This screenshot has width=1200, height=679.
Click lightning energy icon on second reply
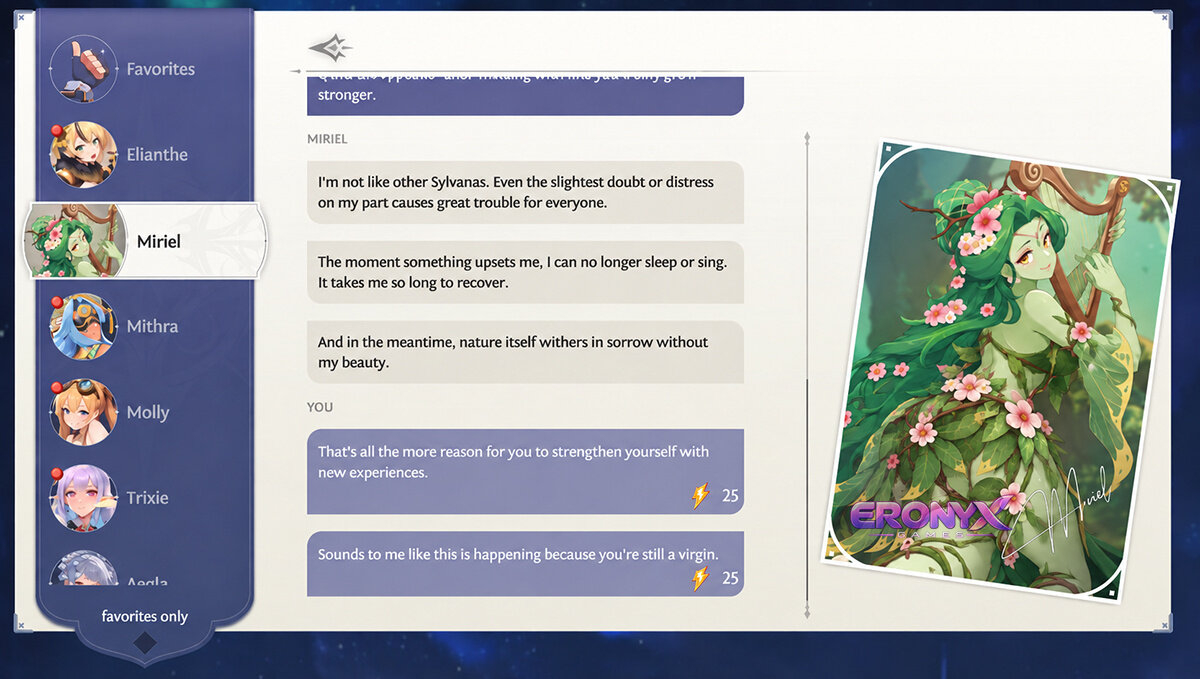701,578
